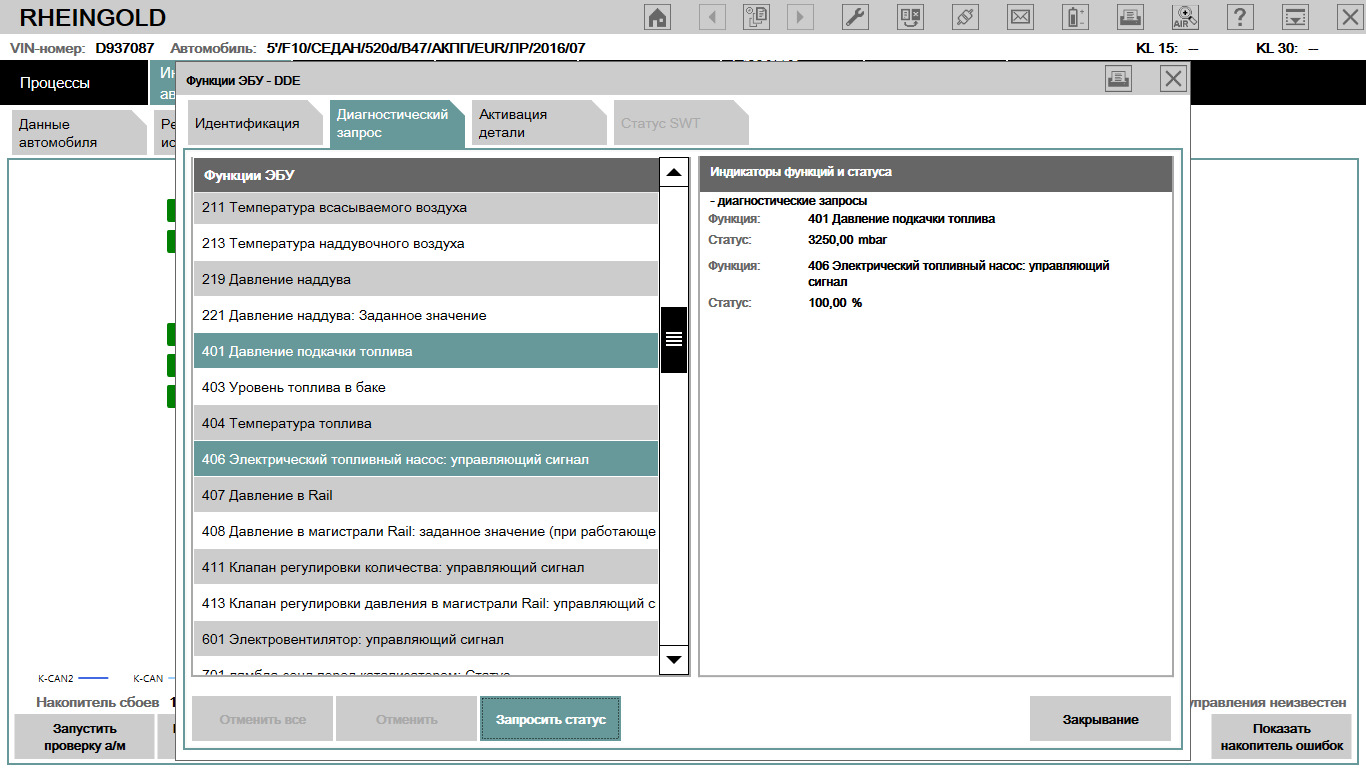This screenshot has height=768, width=1366.
Task: Click the Индикаторы функций и статуса header
Action: 935,173
